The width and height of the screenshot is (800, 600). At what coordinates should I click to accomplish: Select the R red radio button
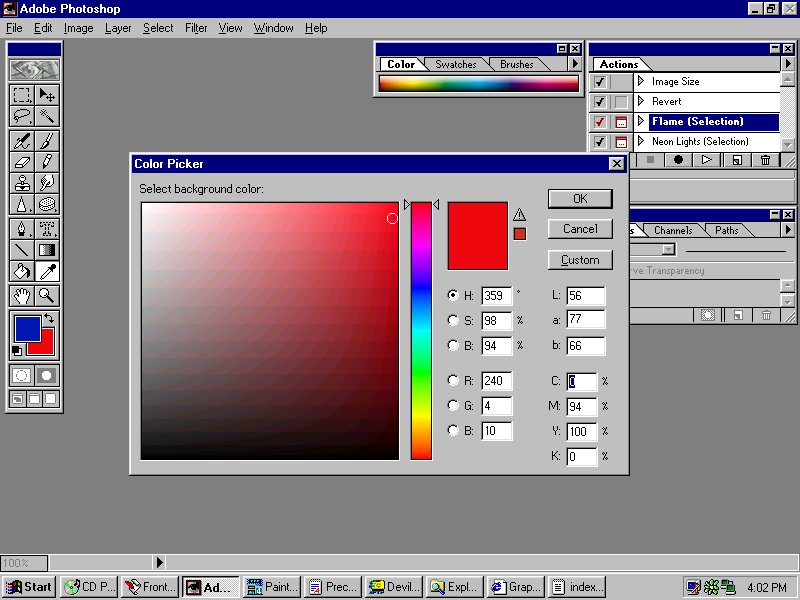453,380
